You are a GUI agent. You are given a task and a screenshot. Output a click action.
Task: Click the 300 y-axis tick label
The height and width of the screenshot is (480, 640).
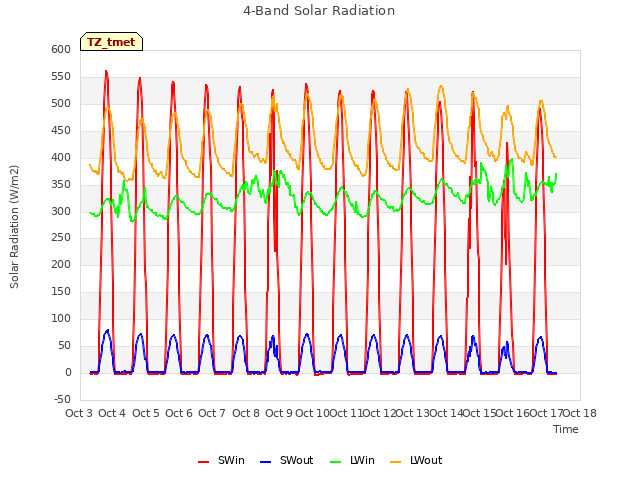click(x=61, y=211)
